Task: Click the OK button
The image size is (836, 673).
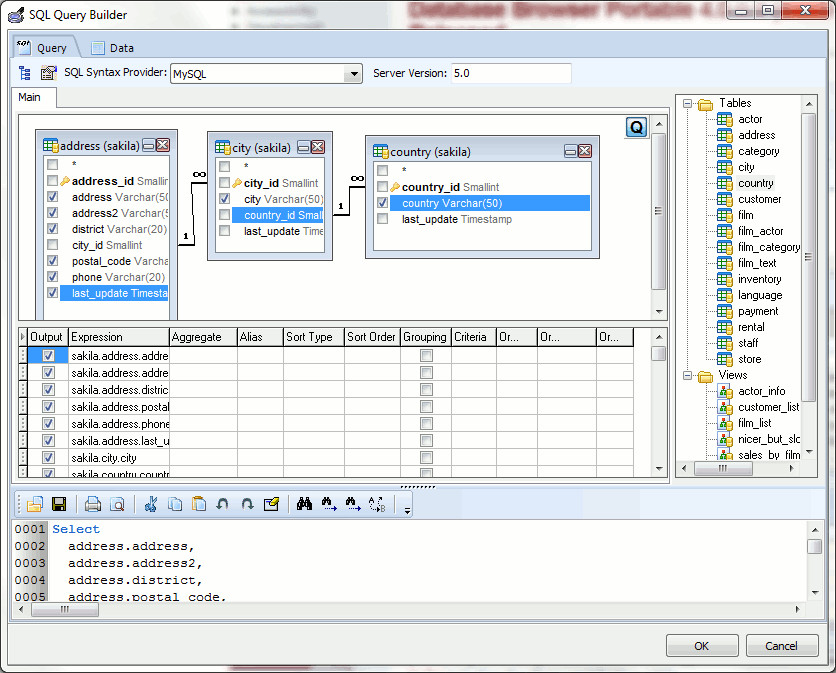Action: coord(702,646)
